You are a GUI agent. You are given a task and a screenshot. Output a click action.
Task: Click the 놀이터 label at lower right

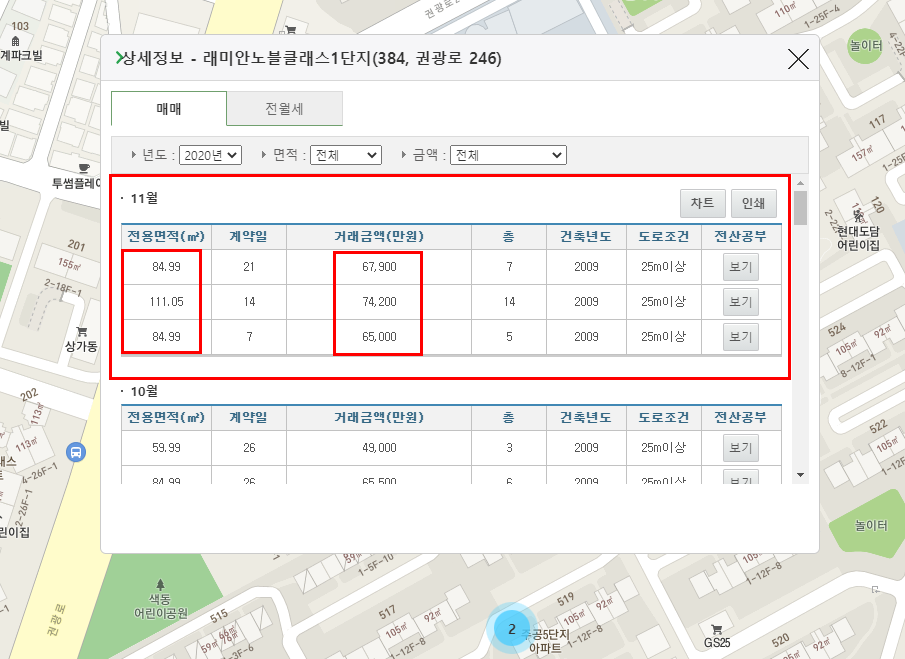(x=871, y=525)
